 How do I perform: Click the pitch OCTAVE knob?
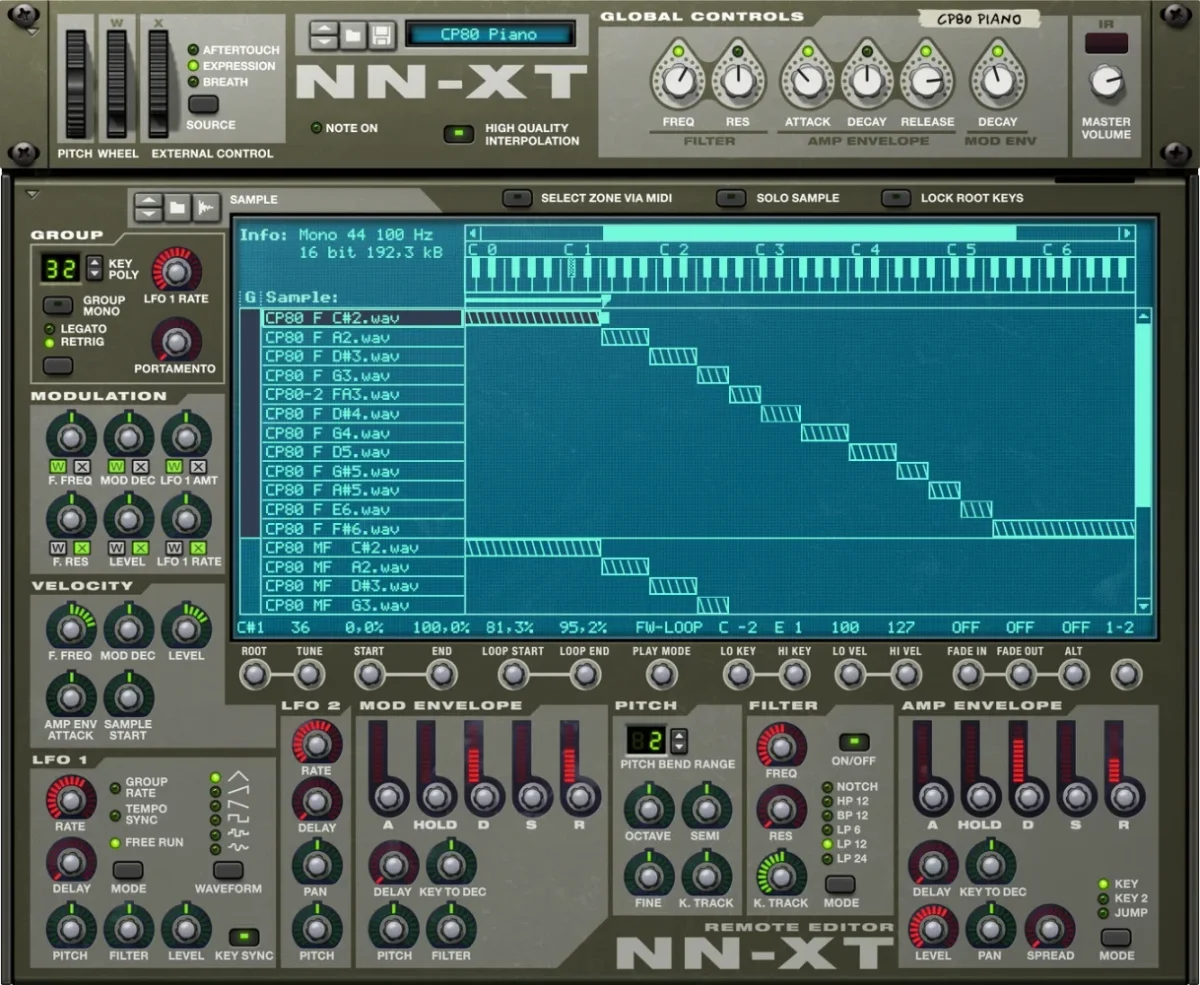coord(649,807)
